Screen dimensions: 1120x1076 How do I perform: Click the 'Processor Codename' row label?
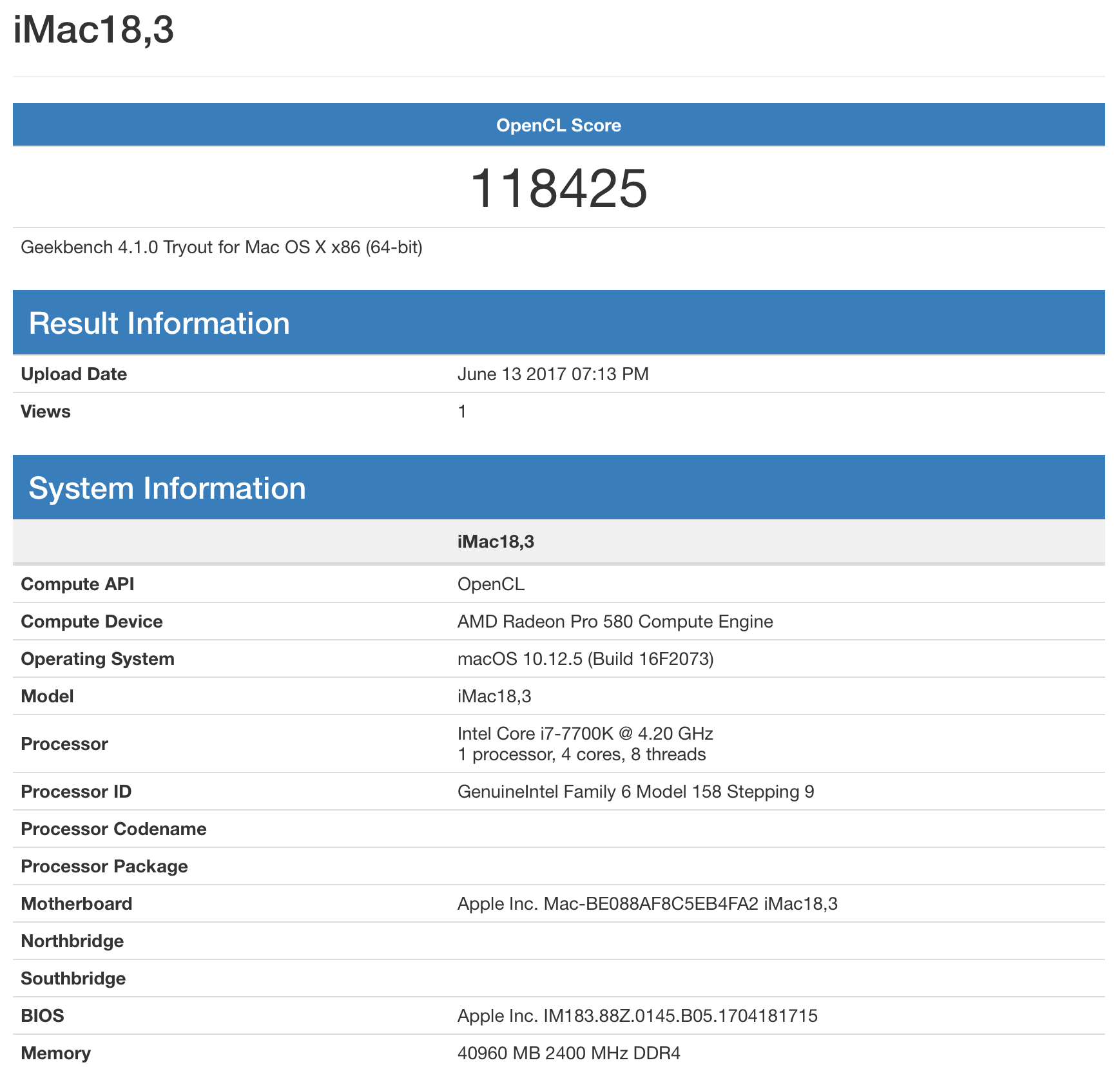114,829
